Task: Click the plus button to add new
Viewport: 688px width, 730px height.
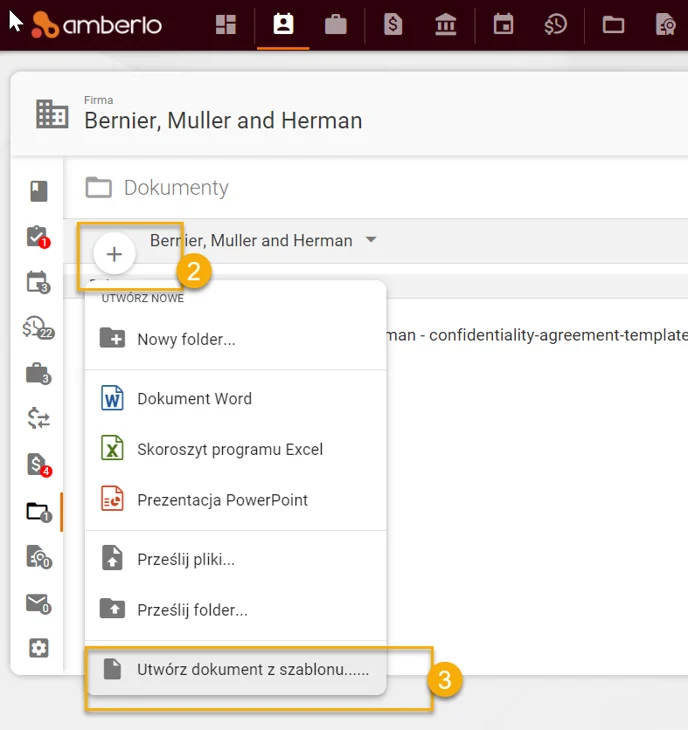Action: (x=114, y=254)
